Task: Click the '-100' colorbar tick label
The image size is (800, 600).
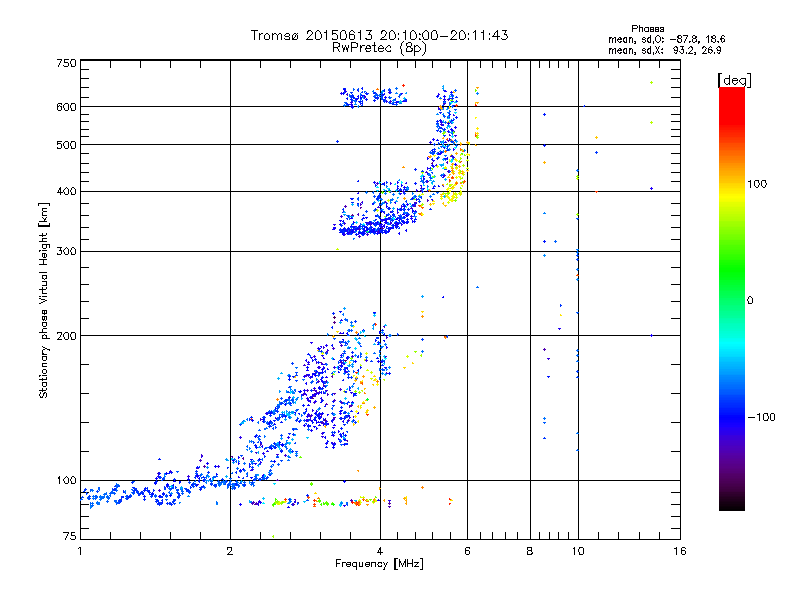Action: pyautogui.click(x=761, y=417)
